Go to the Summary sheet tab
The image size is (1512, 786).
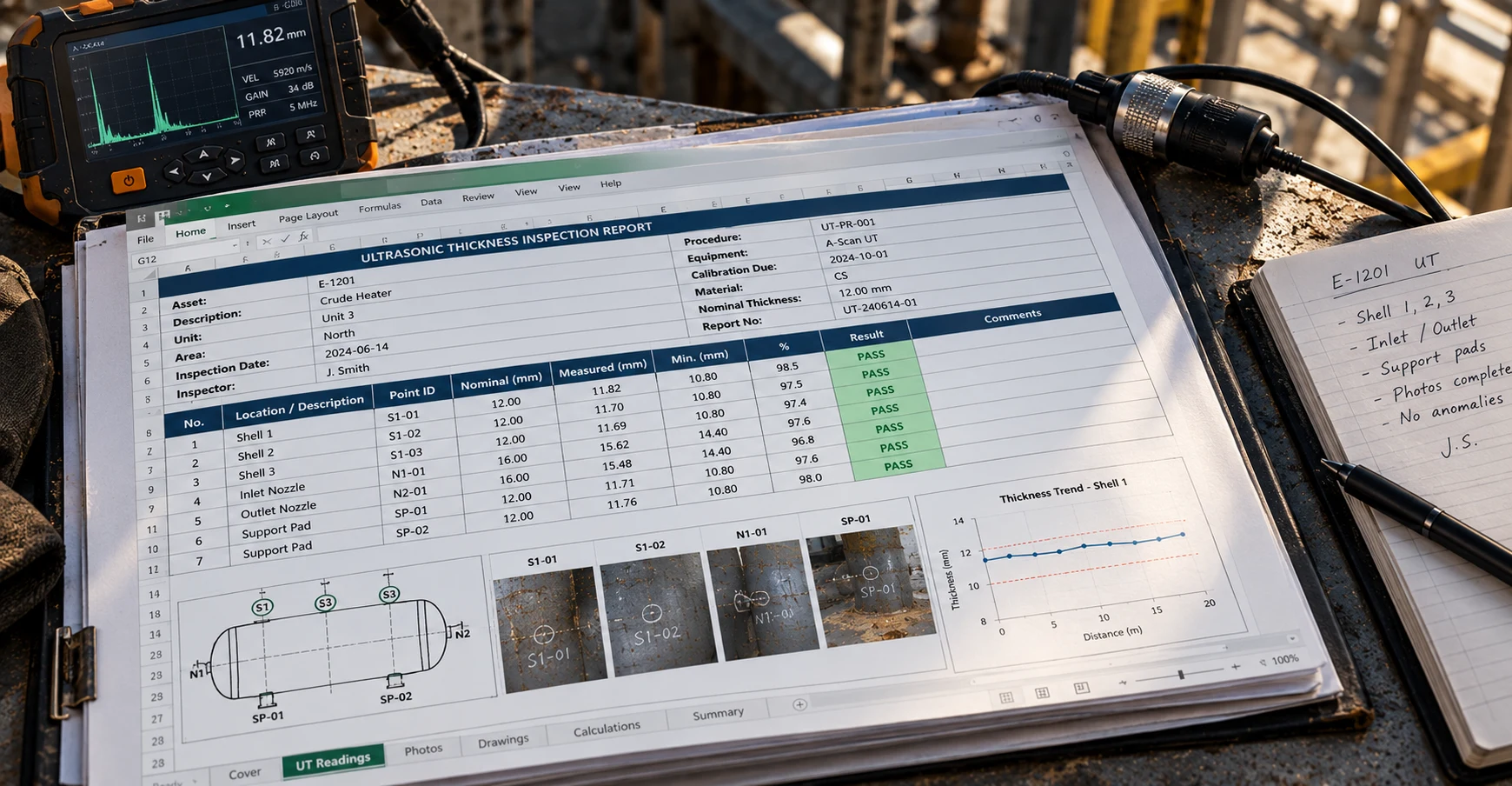pyautogui.click(x=718, y=714)
